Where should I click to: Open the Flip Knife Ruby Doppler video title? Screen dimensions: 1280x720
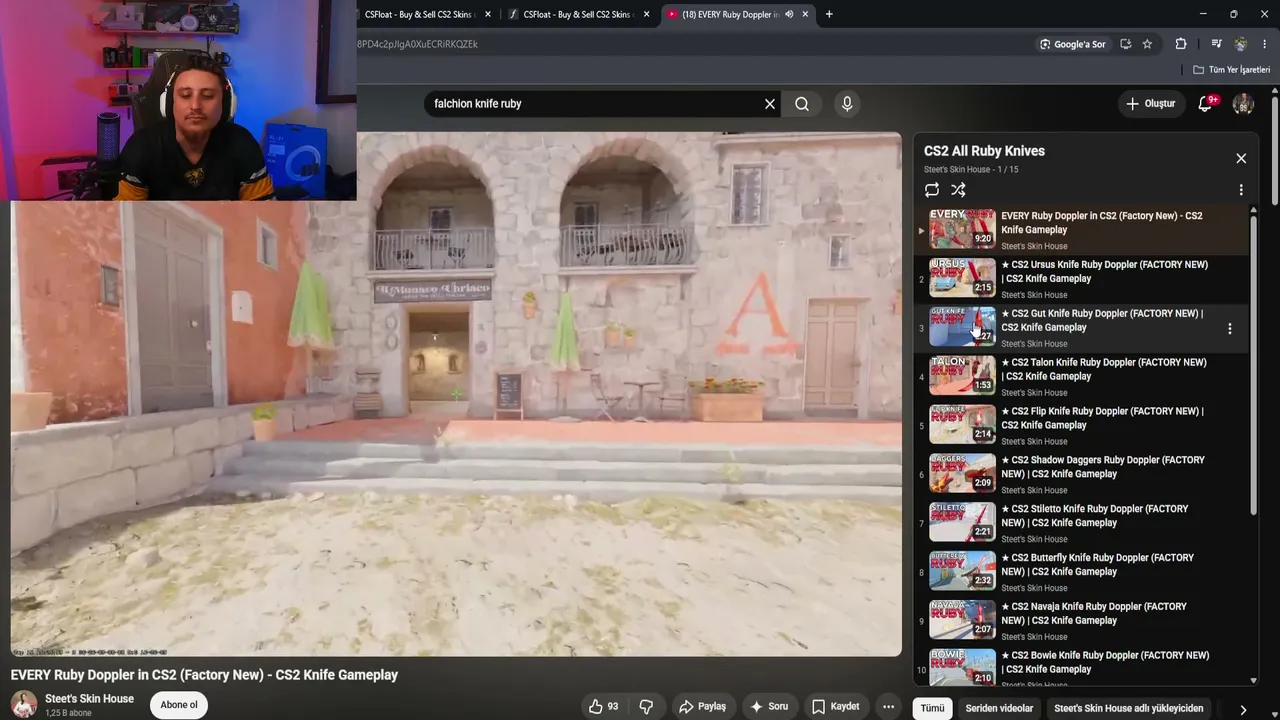pos(1103,418)
